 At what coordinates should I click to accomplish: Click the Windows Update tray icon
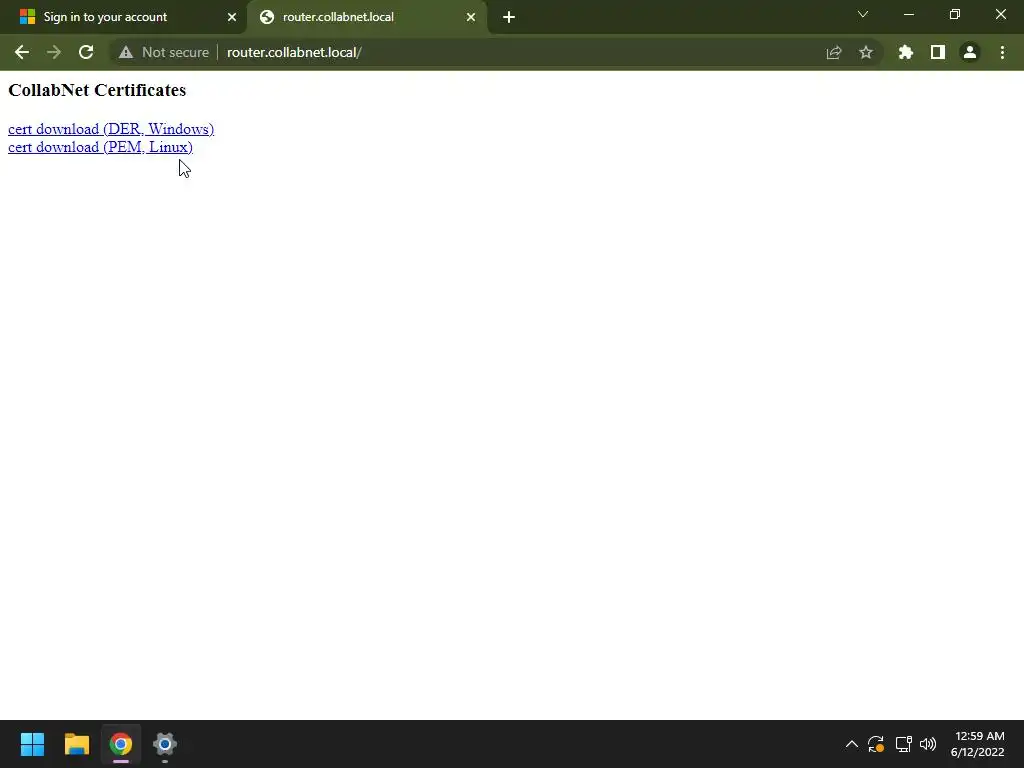tap(876, 744)
